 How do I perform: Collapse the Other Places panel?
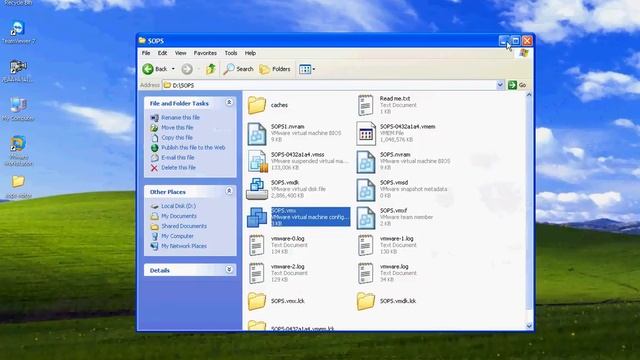pos(229,191)
